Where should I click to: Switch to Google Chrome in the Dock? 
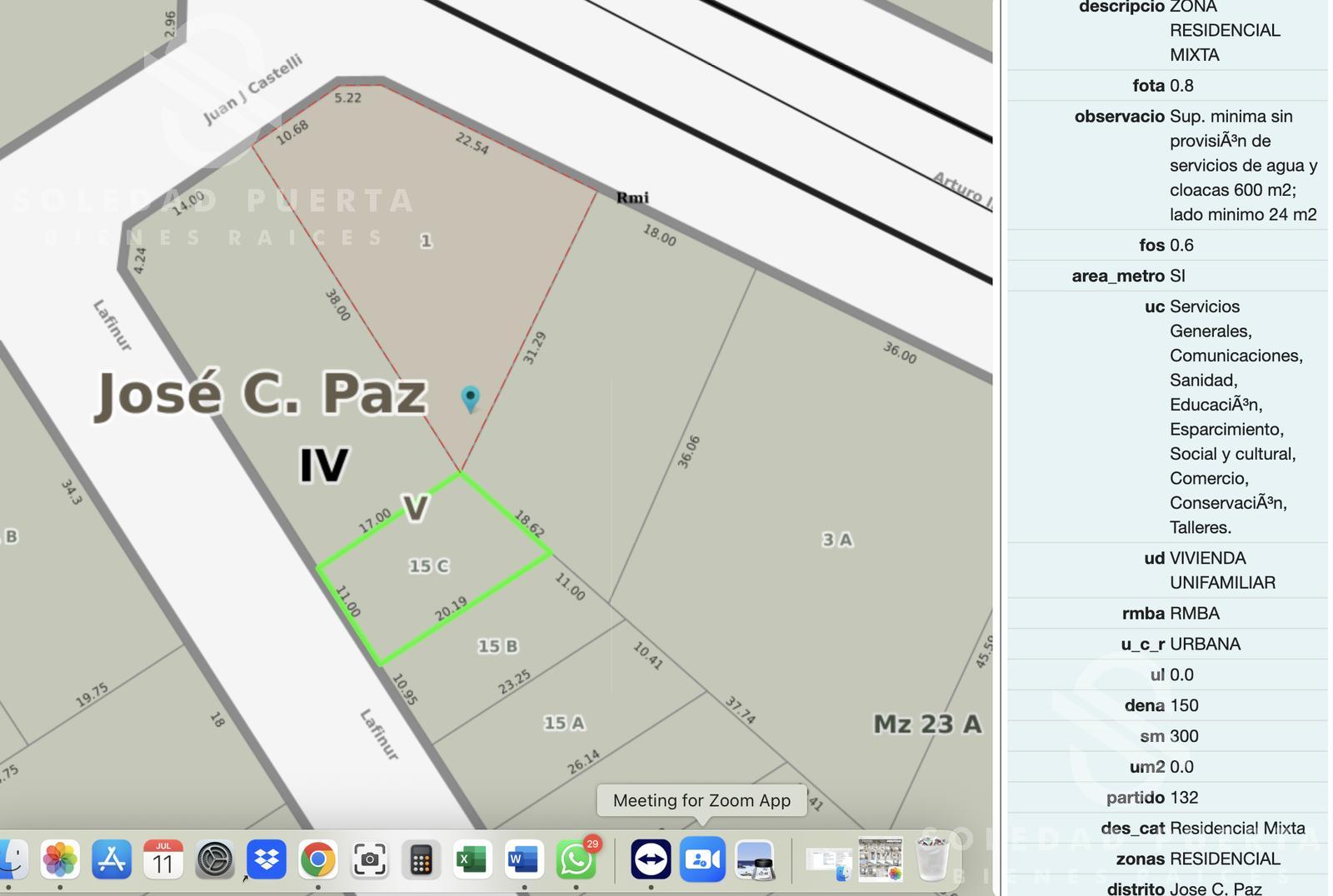tap(317, 859)
